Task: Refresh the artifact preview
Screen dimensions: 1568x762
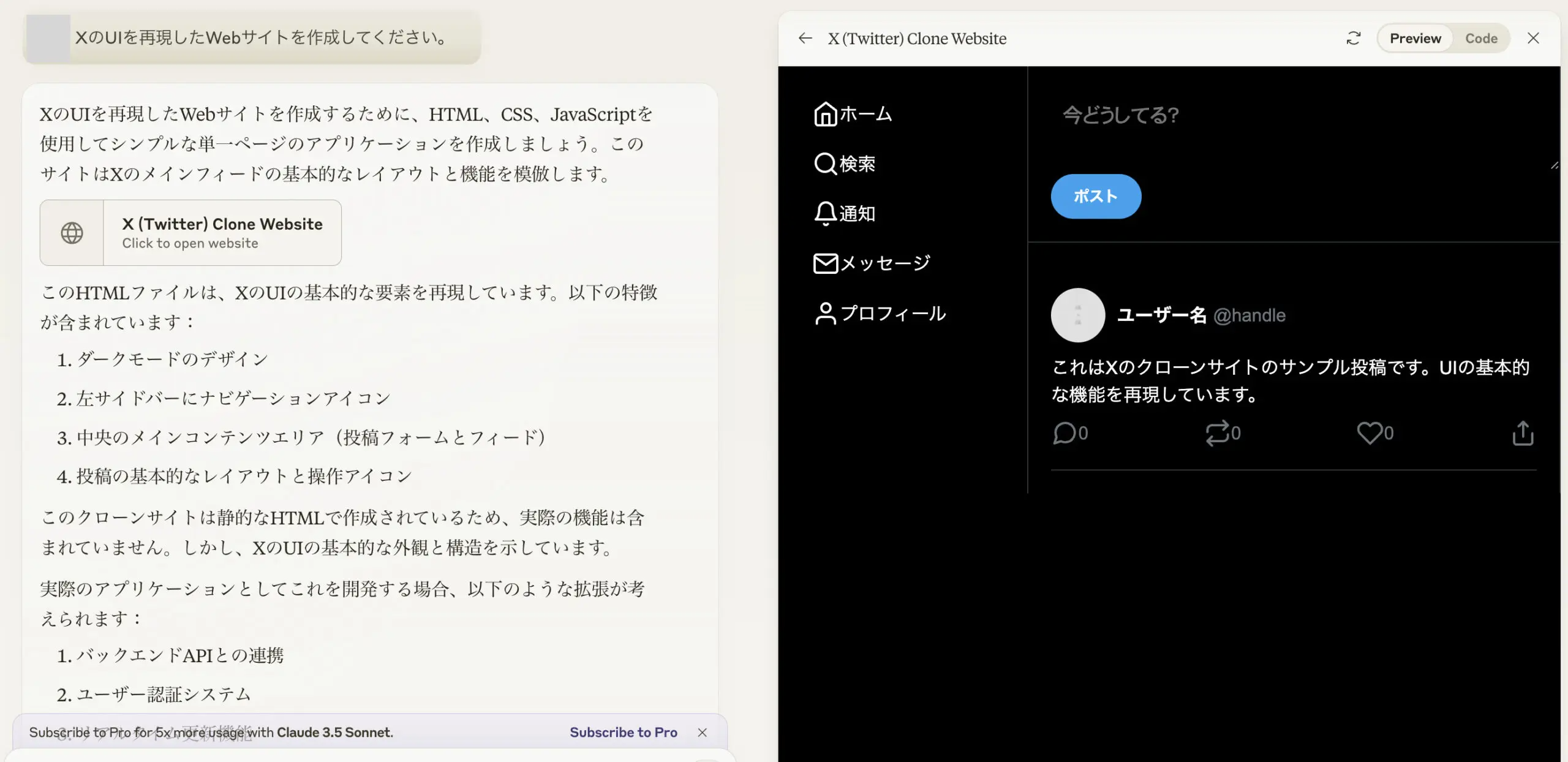Action: [1353, 39]
